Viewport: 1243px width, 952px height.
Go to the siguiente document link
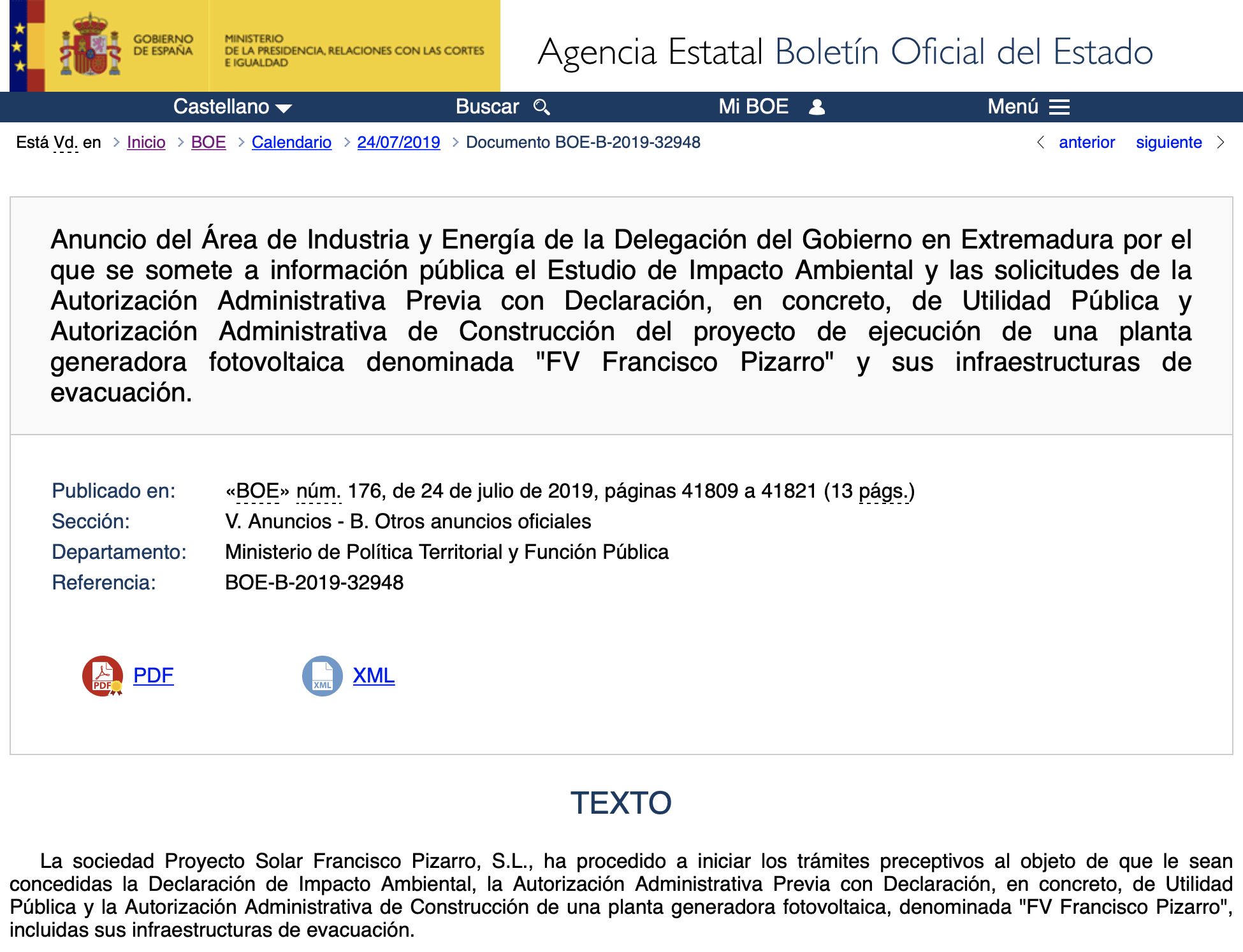[x=1168, y=142]
